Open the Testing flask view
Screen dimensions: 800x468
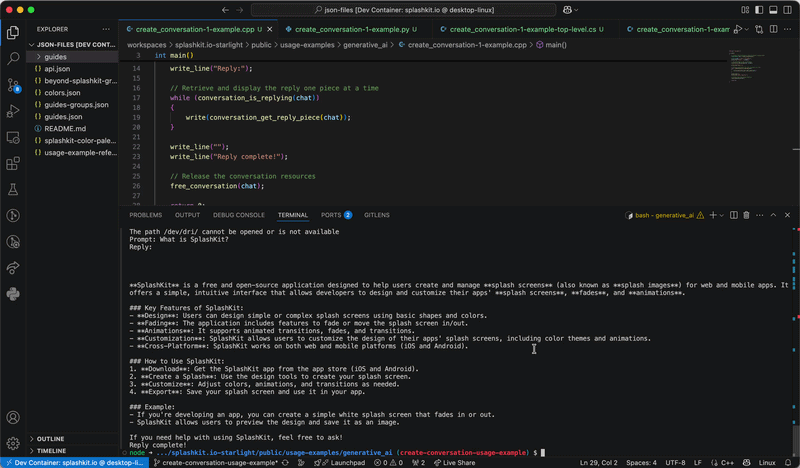(x=13, y=189)
